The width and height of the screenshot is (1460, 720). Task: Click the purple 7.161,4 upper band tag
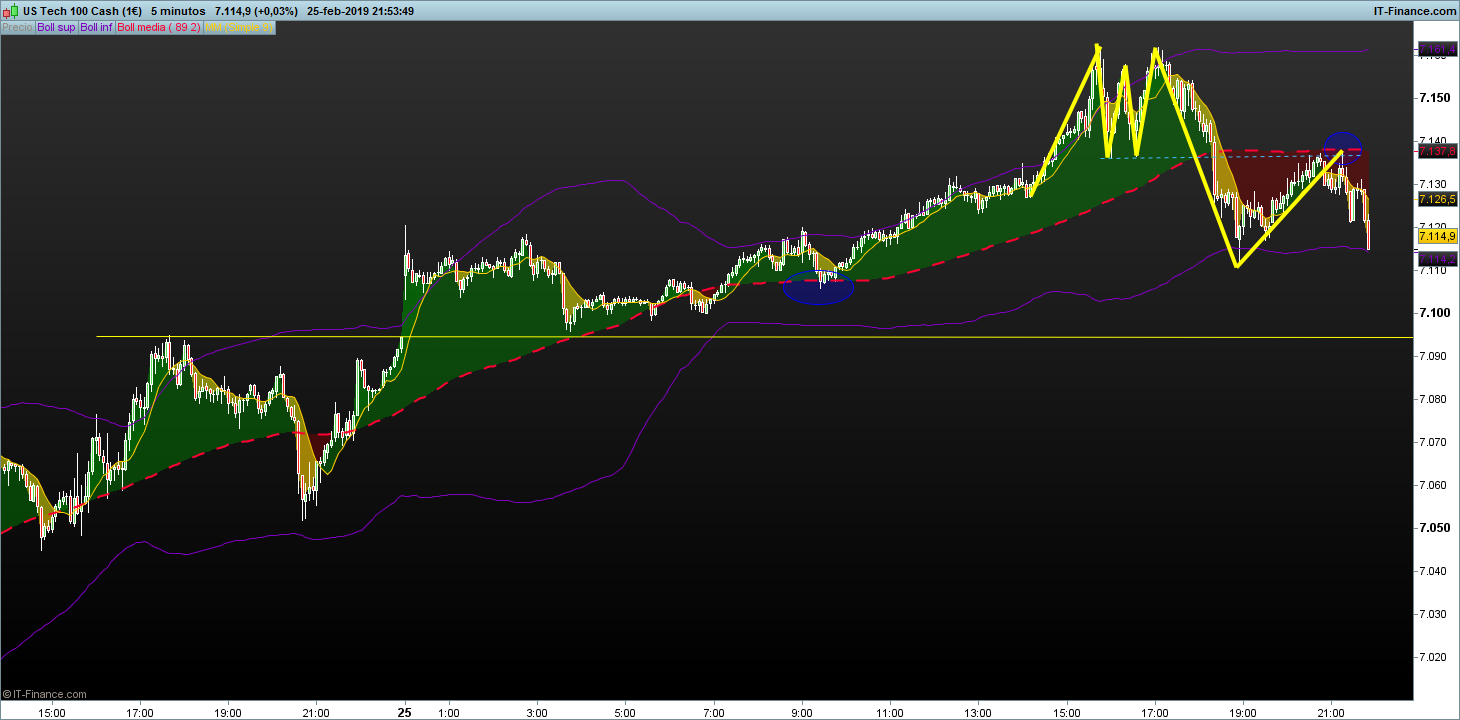[x=1437, y=49]
